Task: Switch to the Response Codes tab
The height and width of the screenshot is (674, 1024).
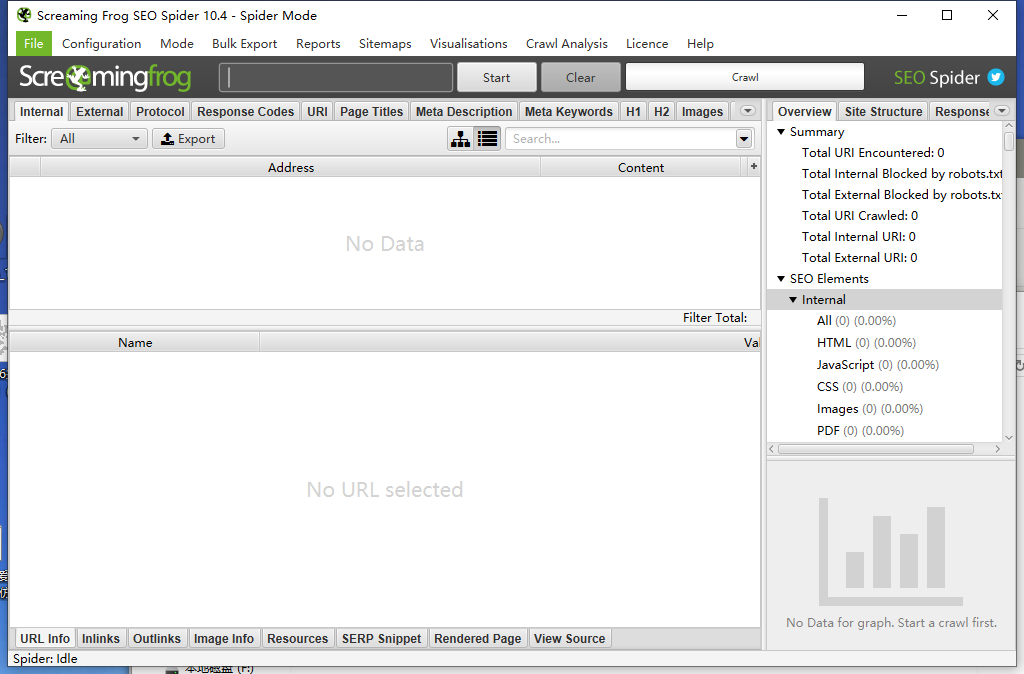Action: pyautogui.click(x=245, y=112)
